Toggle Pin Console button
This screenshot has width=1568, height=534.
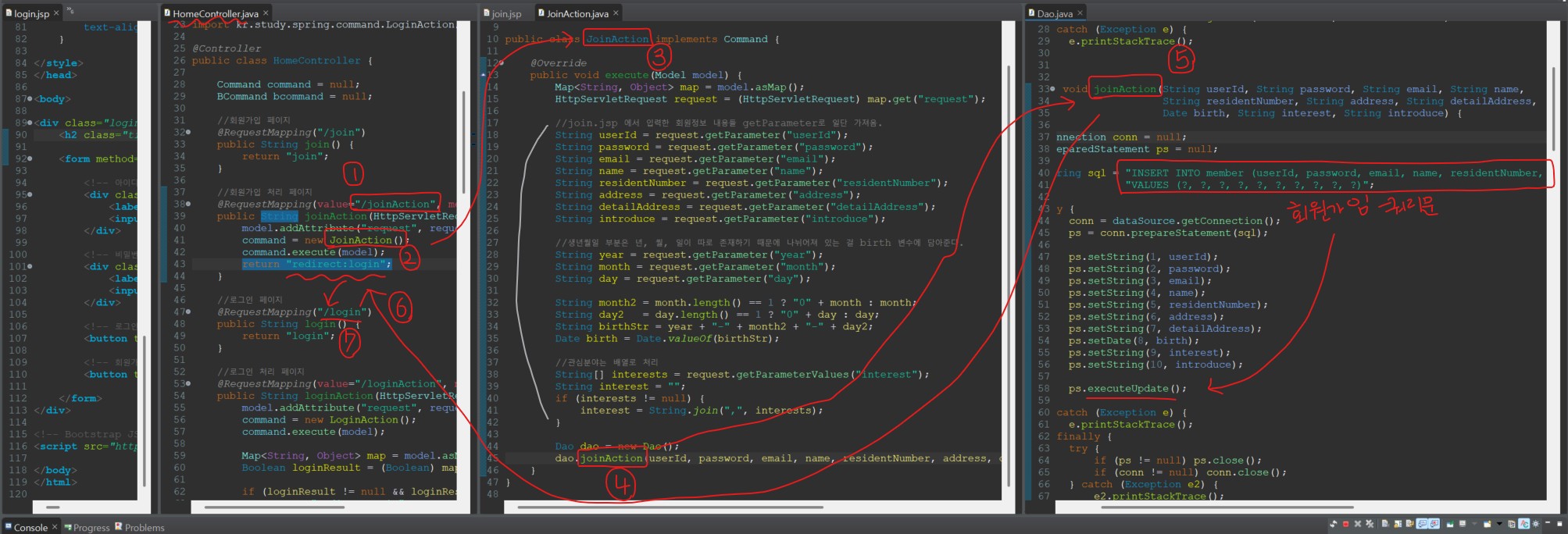click(1450, 524)
